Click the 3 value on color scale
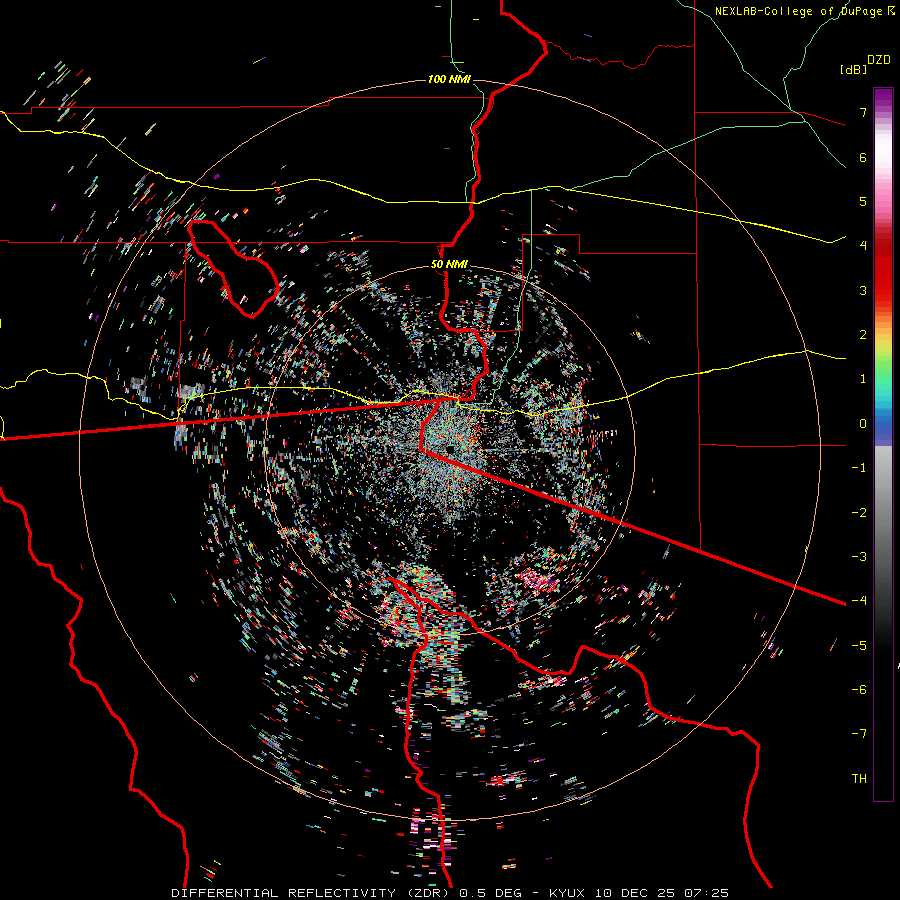The height and width of the screenshot is (900, 900). click(863, 290)
